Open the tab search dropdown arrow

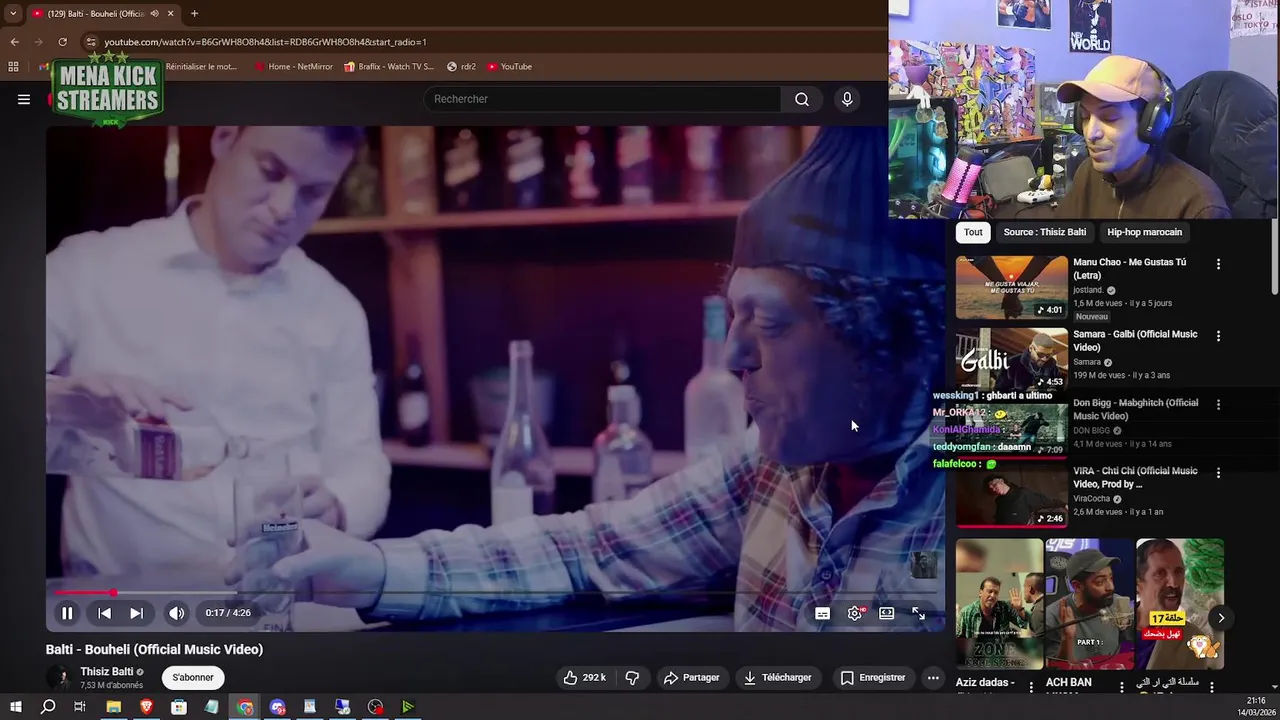point(13,13)
